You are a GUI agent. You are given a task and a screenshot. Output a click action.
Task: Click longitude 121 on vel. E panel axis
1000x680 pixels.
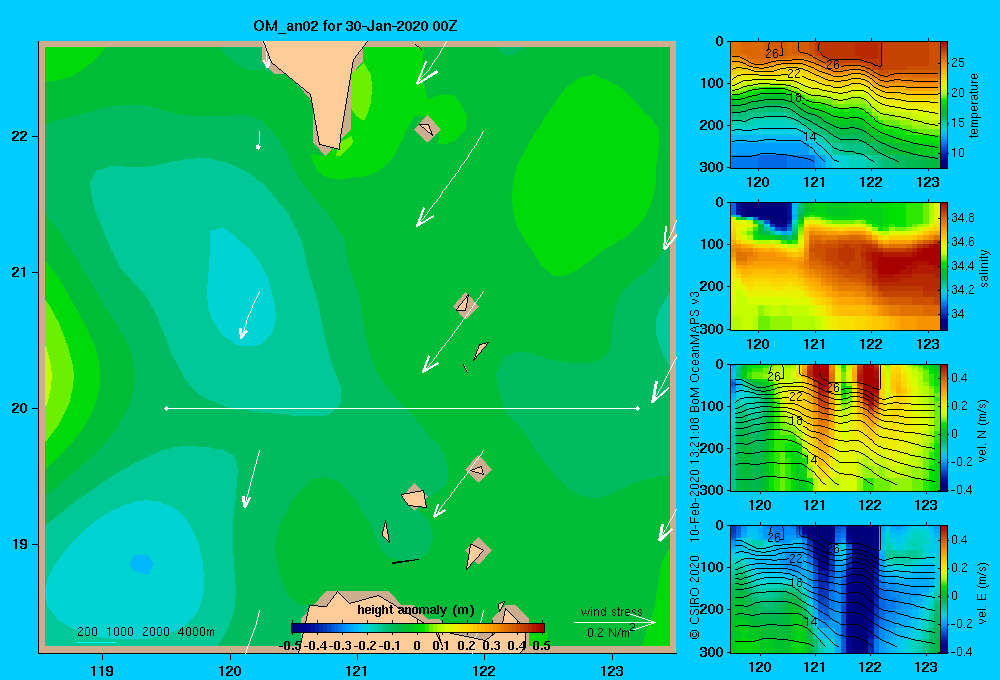tap(814, 667)
